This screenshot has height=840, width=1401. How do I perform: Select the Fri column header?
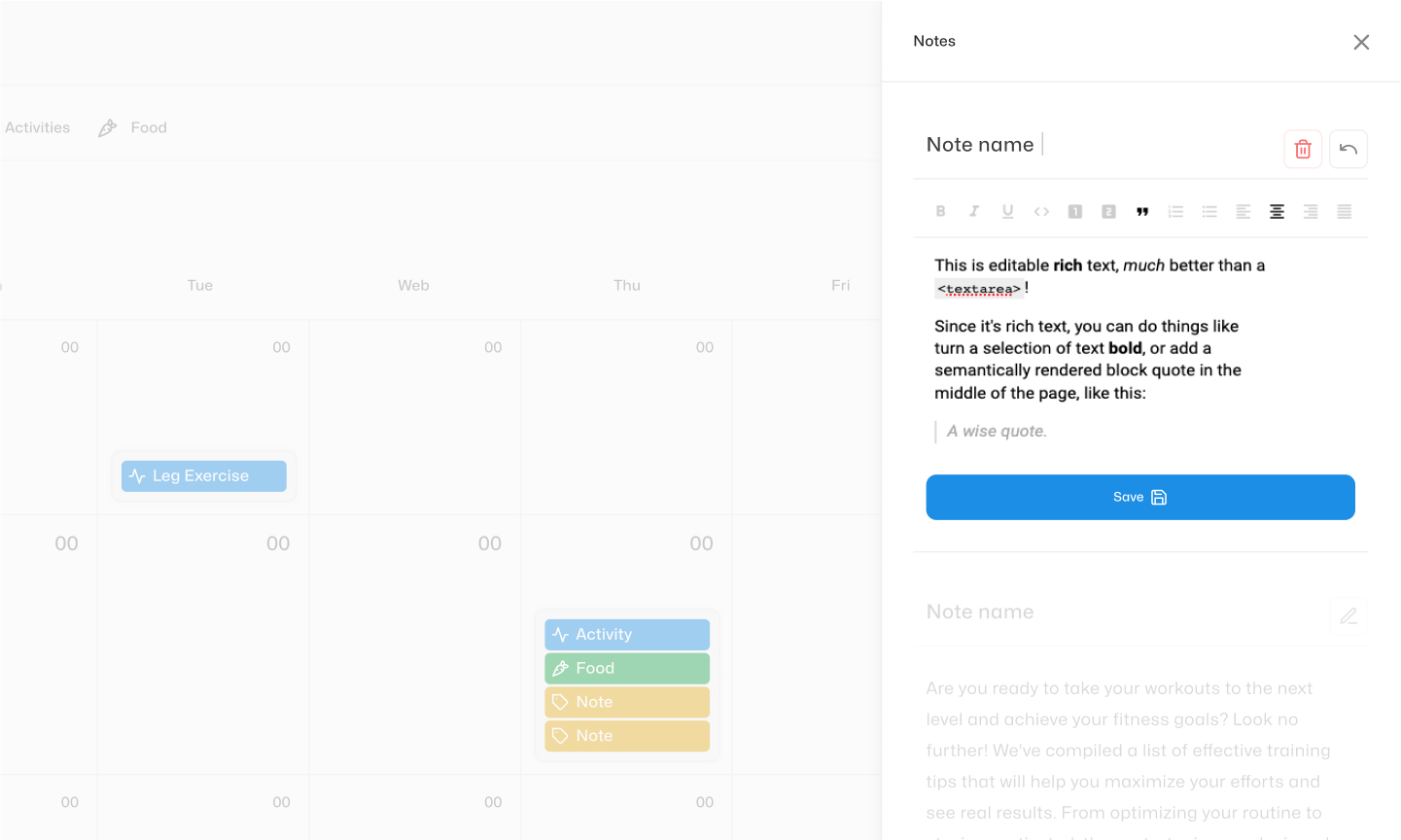click(x=840, y=285)
